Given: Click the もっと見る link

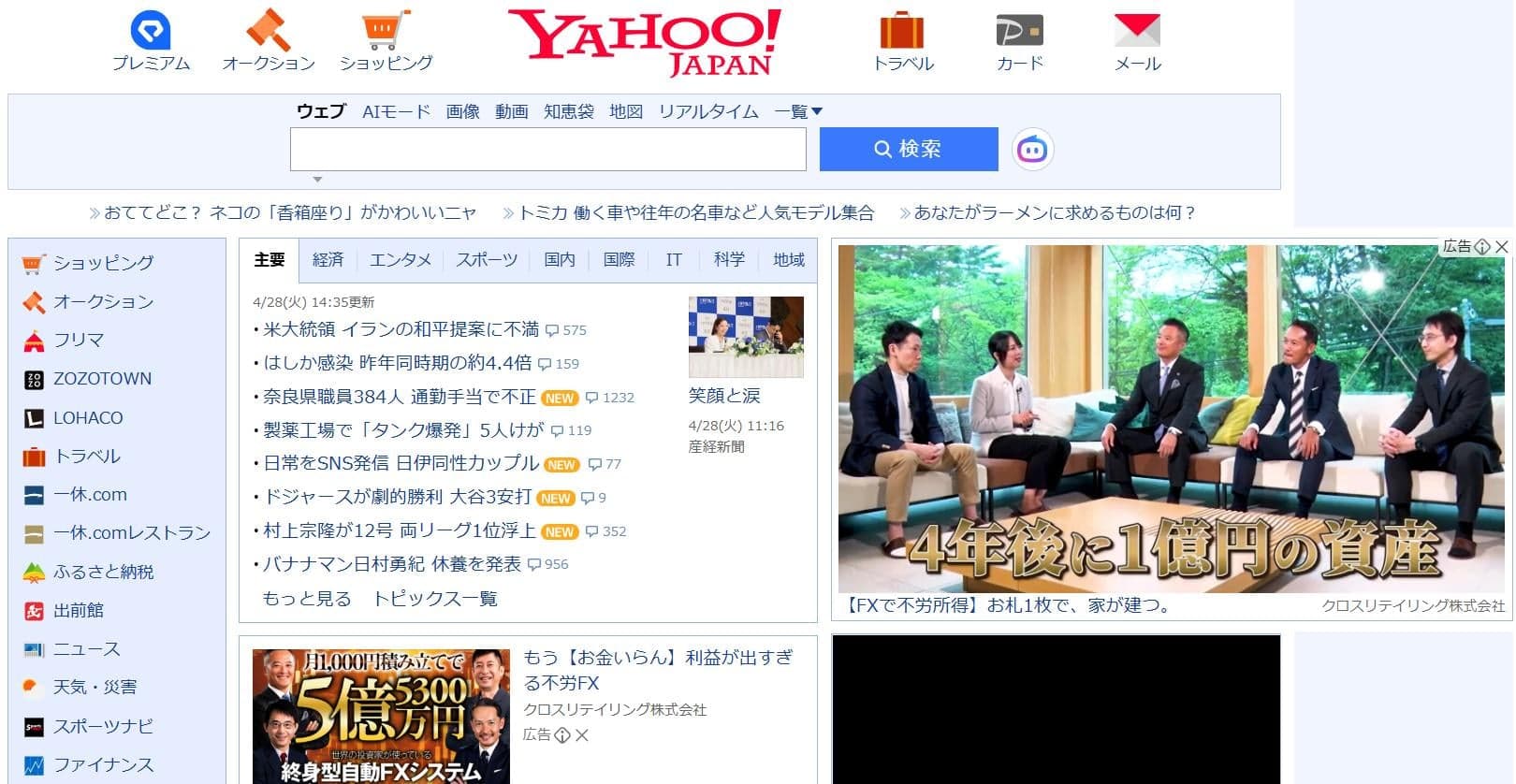Looking at the screenshot, I should [x=307, y=599].
